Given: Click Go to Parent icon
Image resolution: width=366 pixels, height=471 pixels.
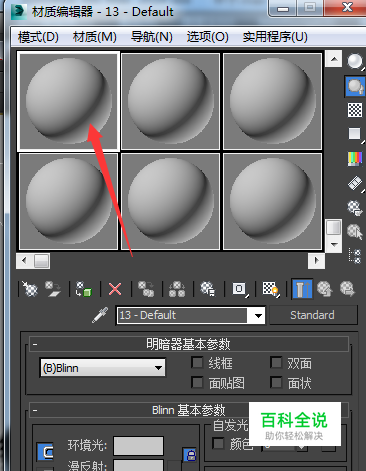Looking at the screenshot, I should (325, 289).
